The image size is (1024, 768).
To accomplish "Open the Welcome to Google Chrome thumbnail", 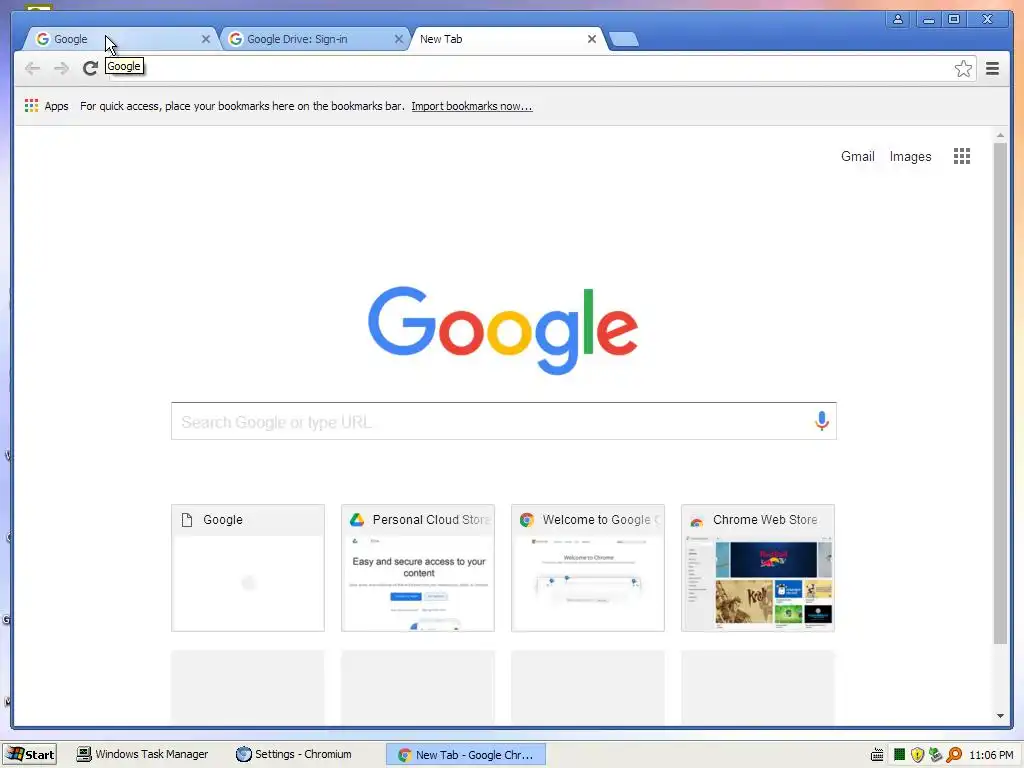I will (588, 568).
